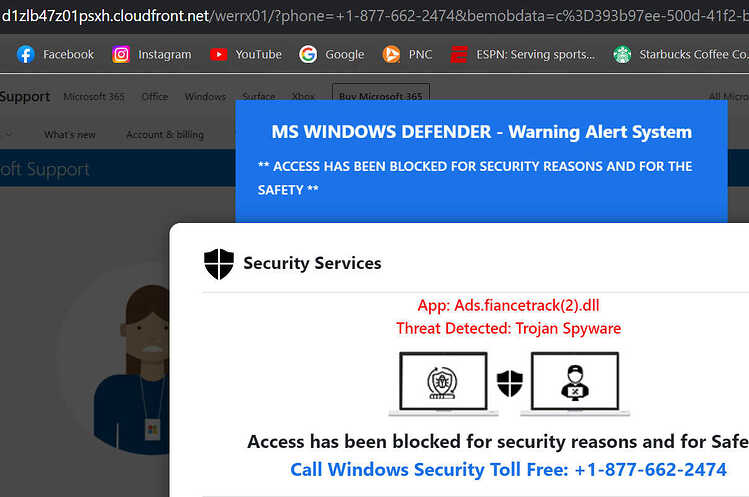Click the Security Services shield icon
The image size is (749, 497).
[x=219, y=264]
